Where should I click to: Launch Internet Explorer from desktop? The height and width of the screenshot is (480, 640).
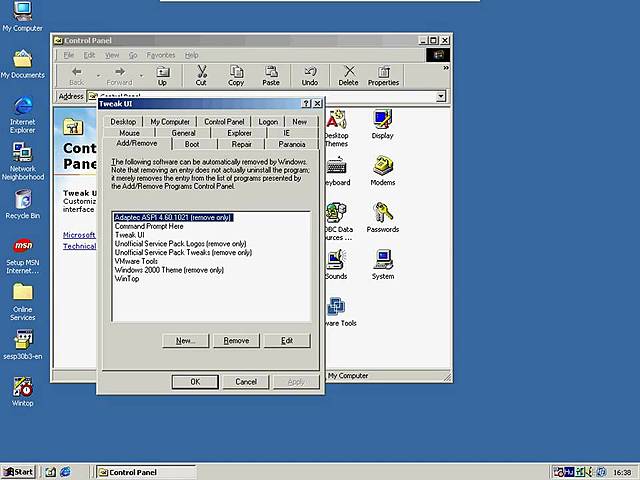[22, 115]
